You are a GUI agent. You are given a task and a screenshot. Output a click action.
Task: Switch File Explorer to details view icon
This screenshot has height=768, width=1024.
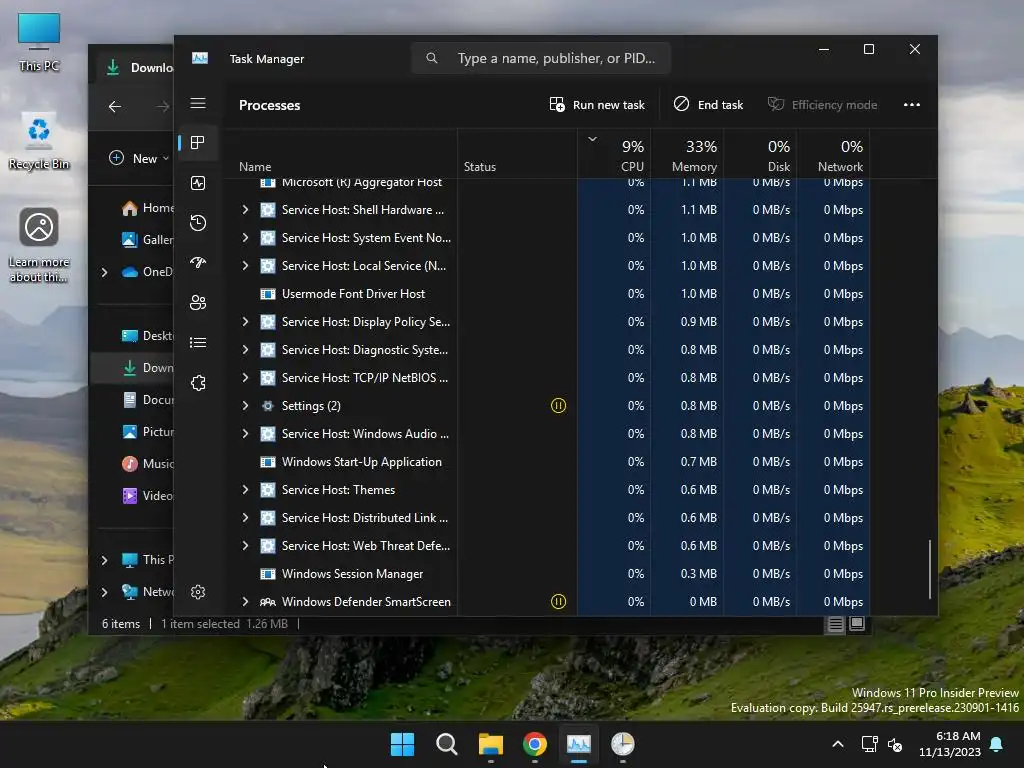pyautogui.click(x=835, y=624)
